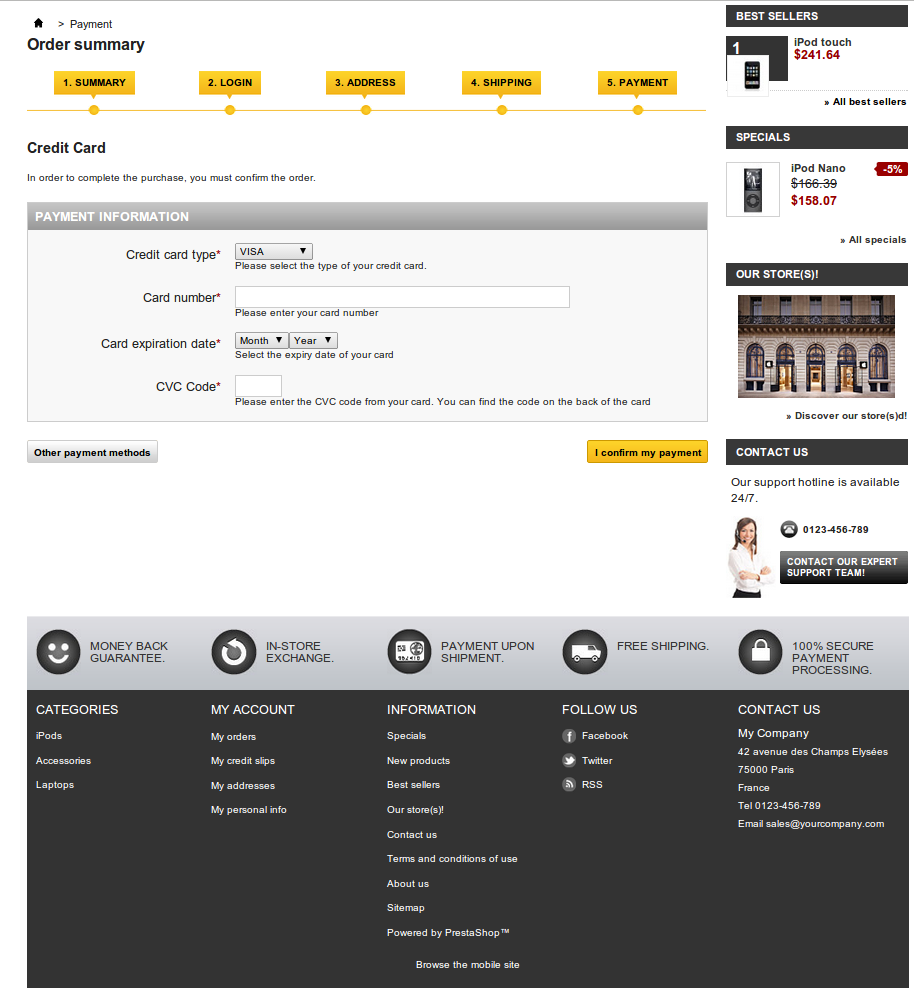This screenshot has width=914, height=988.
Task: Click the RSS feed icon
Action: [x=569, y=785]
